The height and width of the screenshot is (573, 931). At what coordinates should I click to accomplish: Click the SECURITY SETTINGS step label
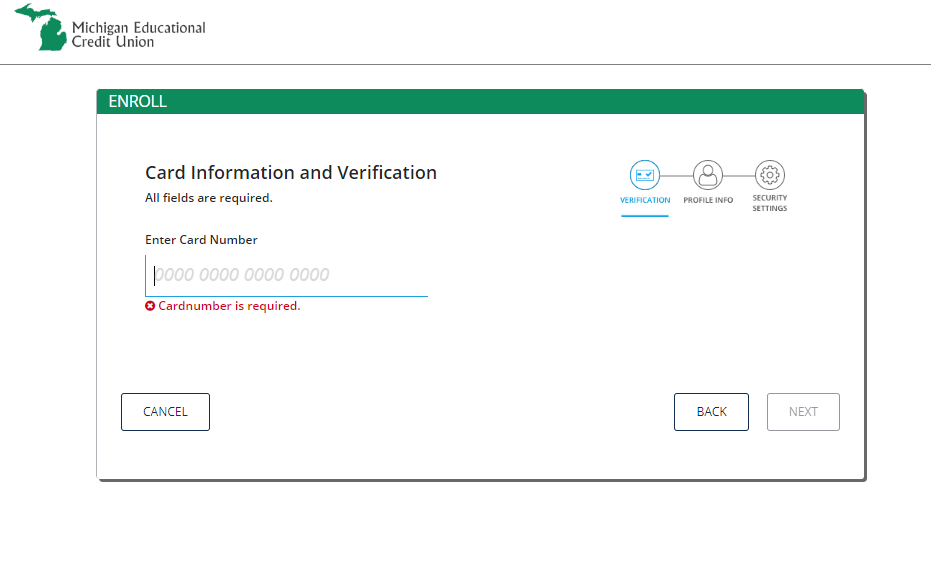tap(770, 203)
